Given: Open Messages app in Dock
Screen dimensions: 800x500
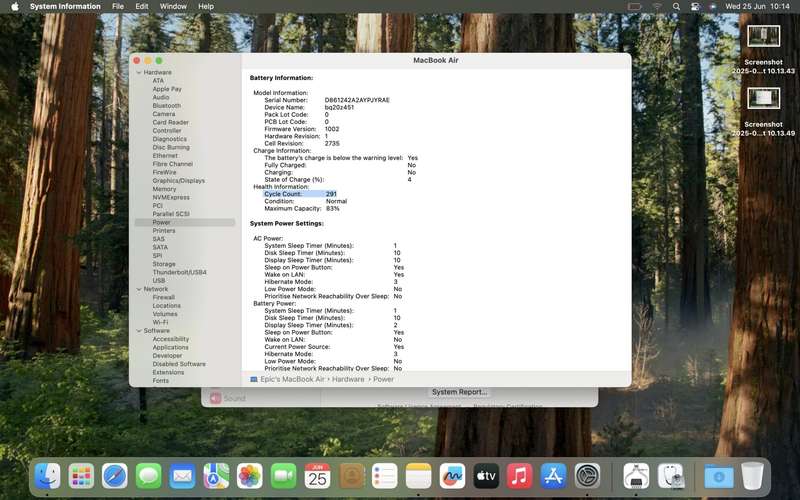Looking at the screenshot, I should click(148, 476).
